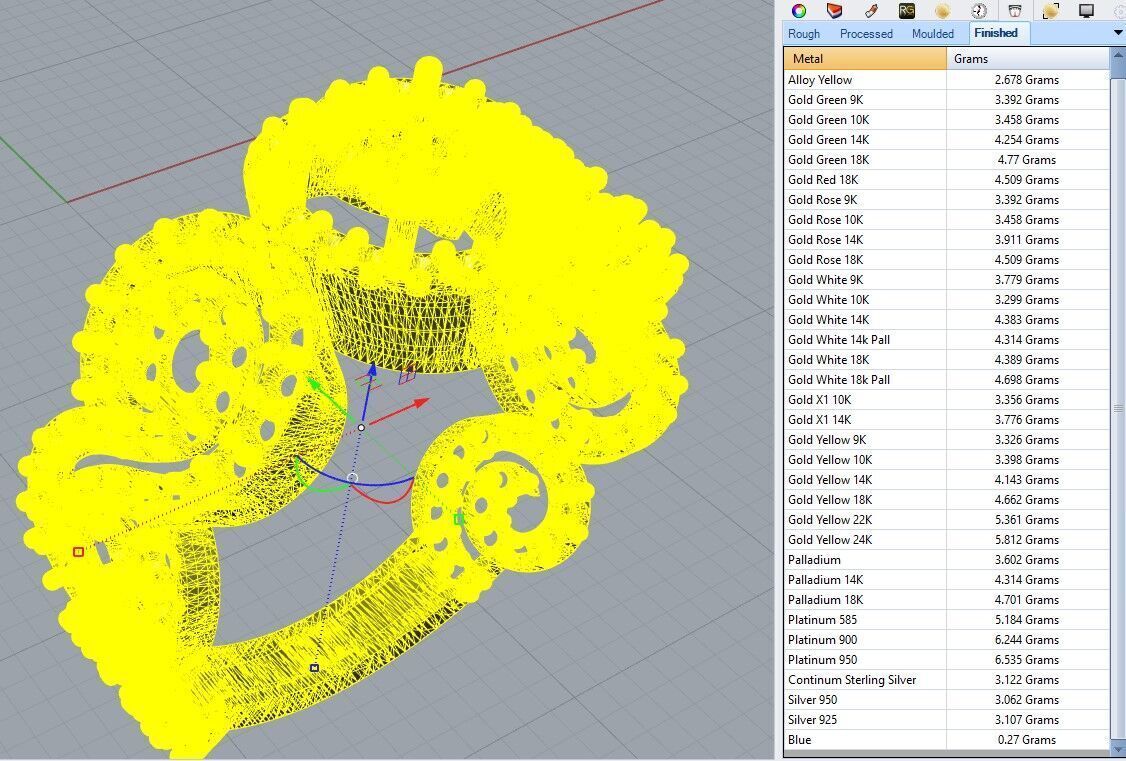Screen dimensions: 1126x761
Task: Open the color wheel panel icon
Action: [799, 10]
